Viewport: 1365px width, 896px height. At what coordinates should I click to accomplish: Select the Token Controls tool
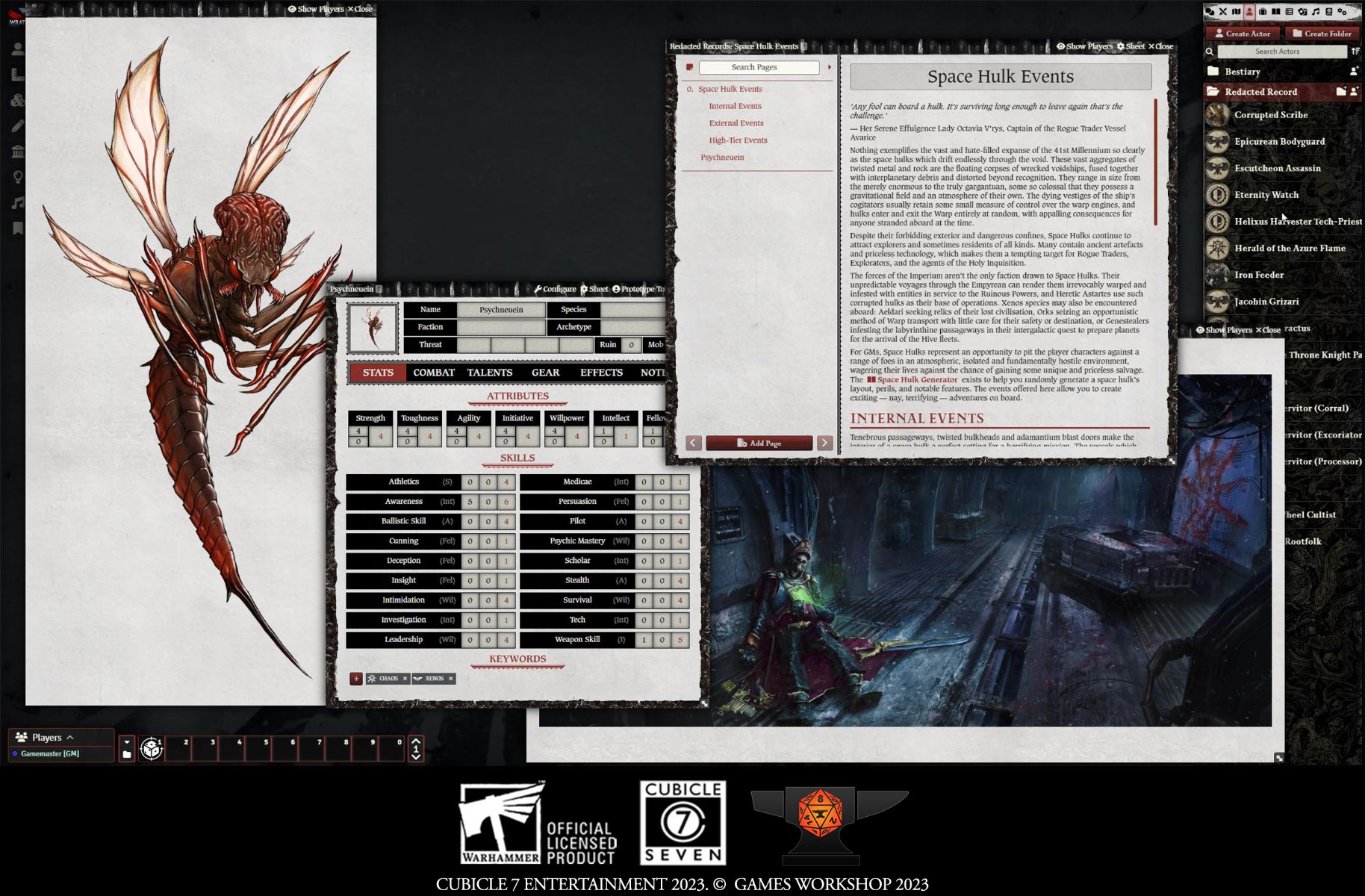pyautogui.click(x=18, y=49)
